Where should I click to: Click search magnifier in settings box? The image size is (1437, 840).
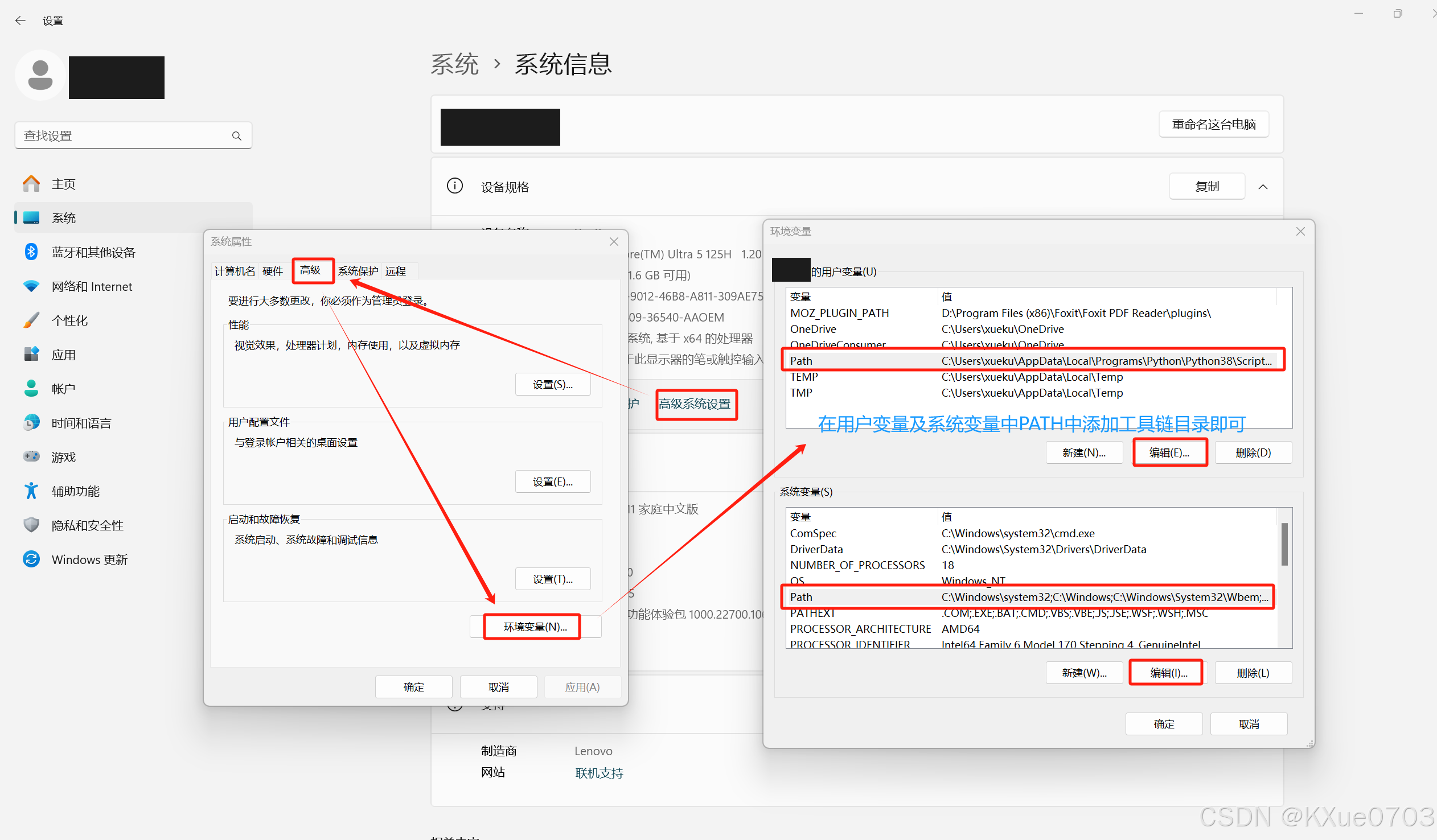tap(237, 135)
